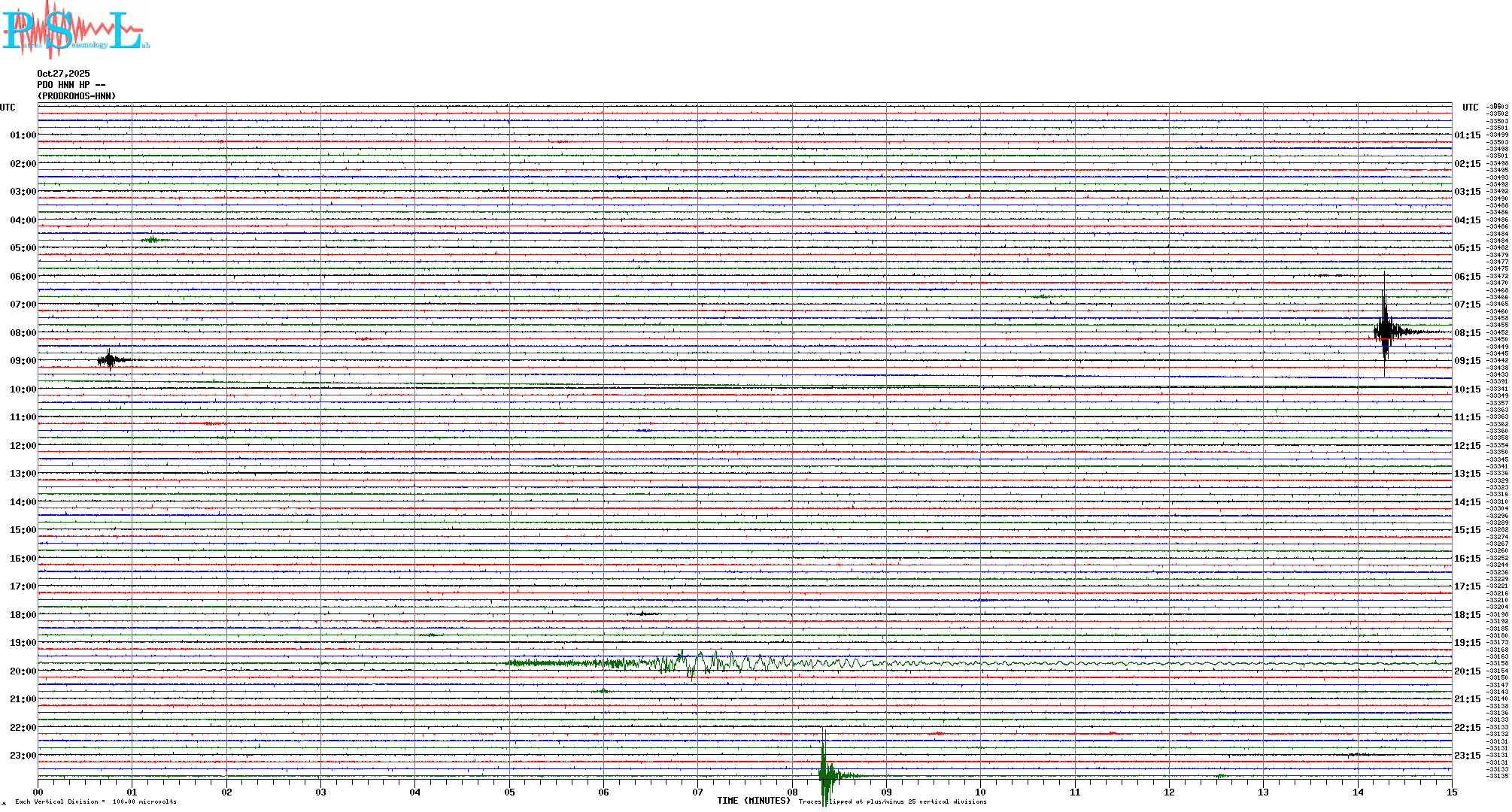Select the 08:00 hour label on left
Screen dimensions: 1512x812
(23, 333)
